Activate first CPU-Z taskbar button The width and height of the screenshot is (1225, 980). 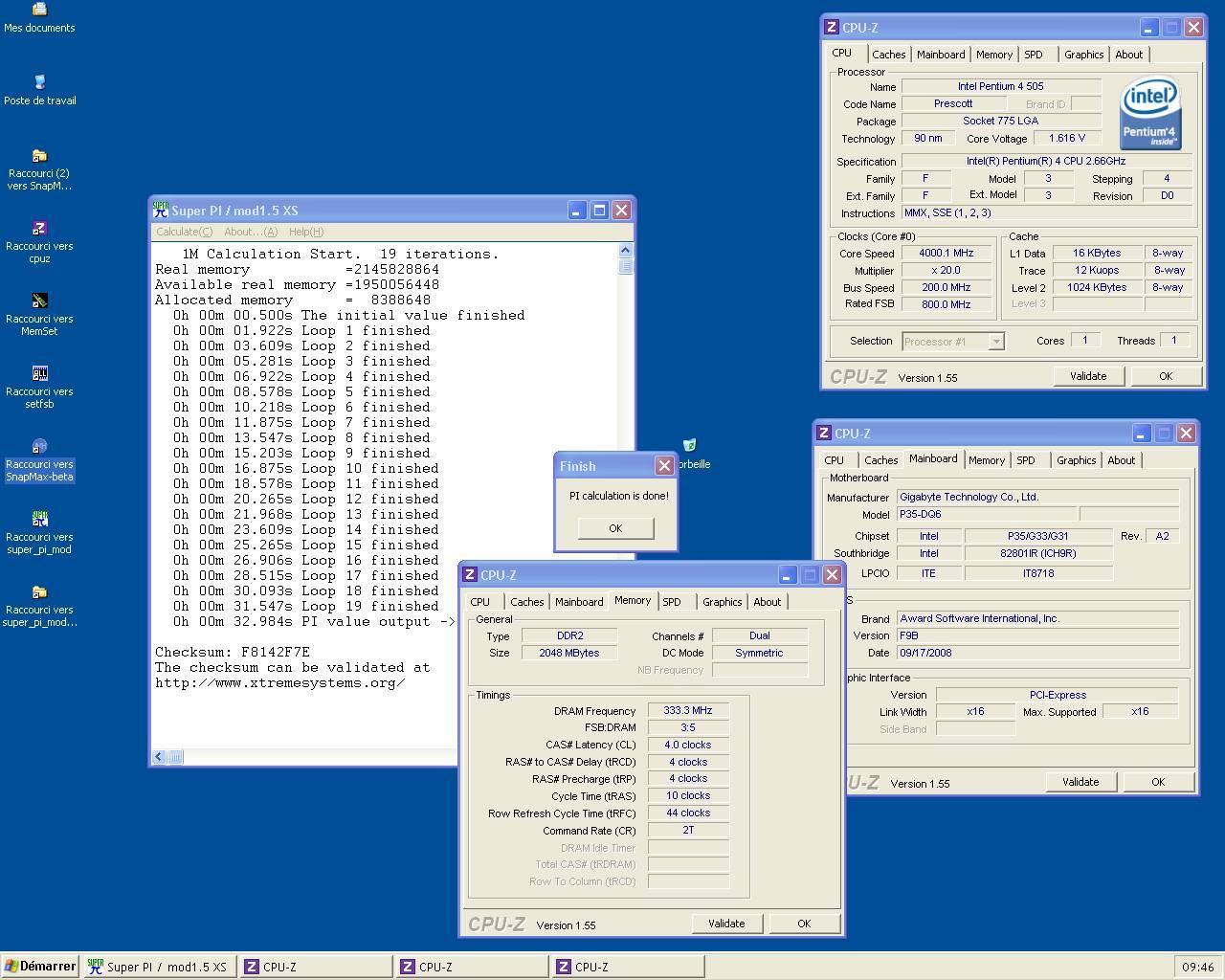314,967
